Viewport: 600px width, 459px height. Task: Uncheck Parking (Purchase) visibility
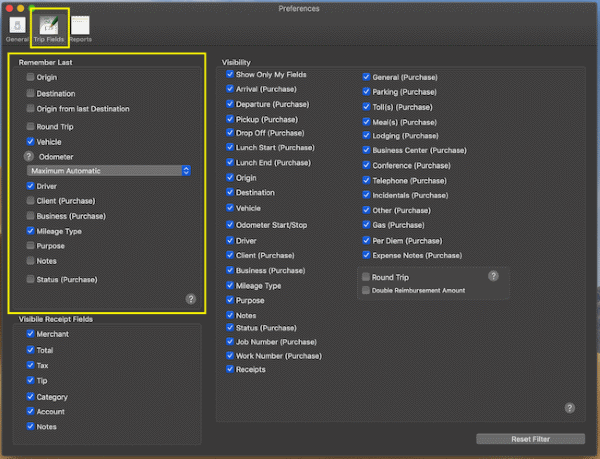[366, 92]
